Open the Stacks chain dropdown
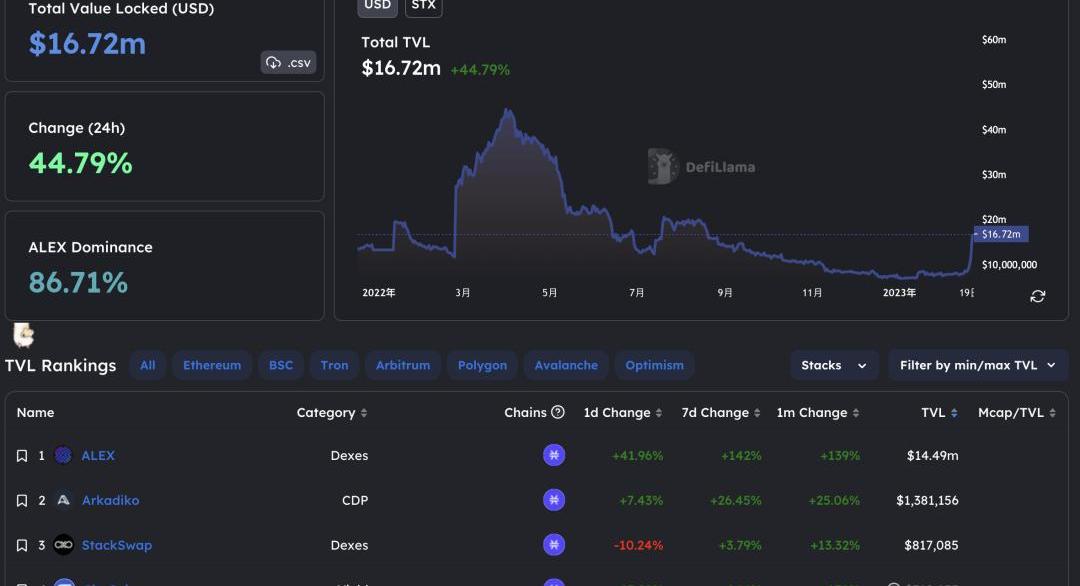The image size is (1080, 586). pos(834,365)
